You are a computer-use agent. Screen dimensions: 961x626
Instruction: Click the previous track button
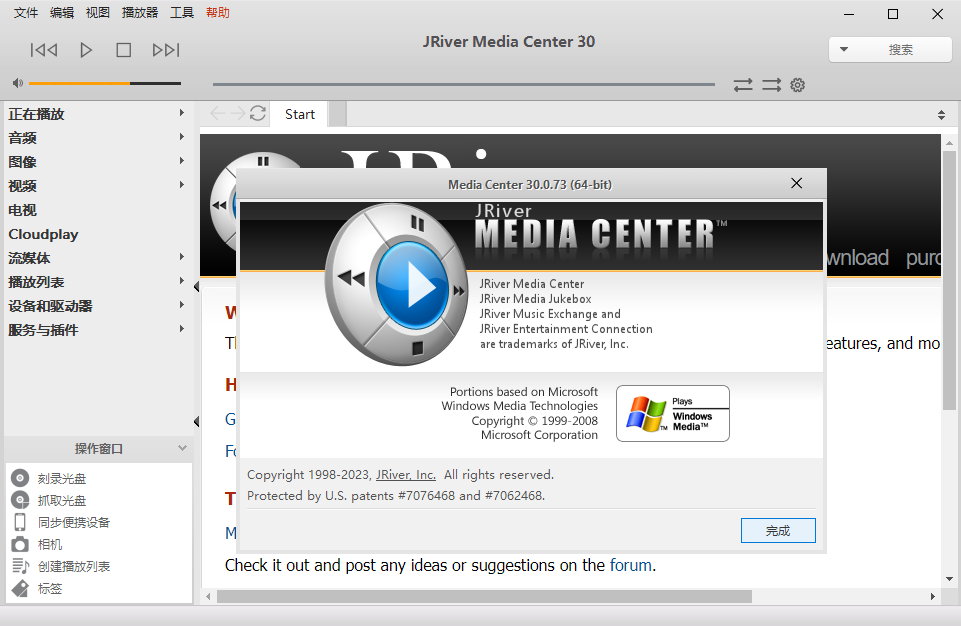tap(44, 50)
